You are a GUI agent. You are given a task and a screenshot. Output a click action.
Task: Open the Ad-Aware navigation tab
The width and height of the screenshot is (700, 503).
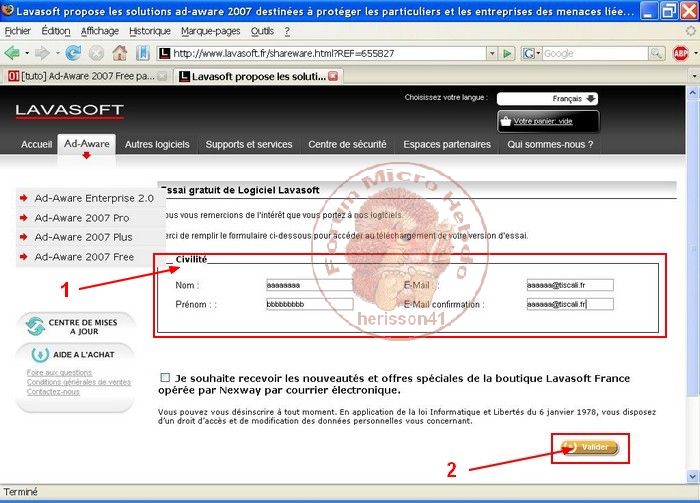click(87, 144)
